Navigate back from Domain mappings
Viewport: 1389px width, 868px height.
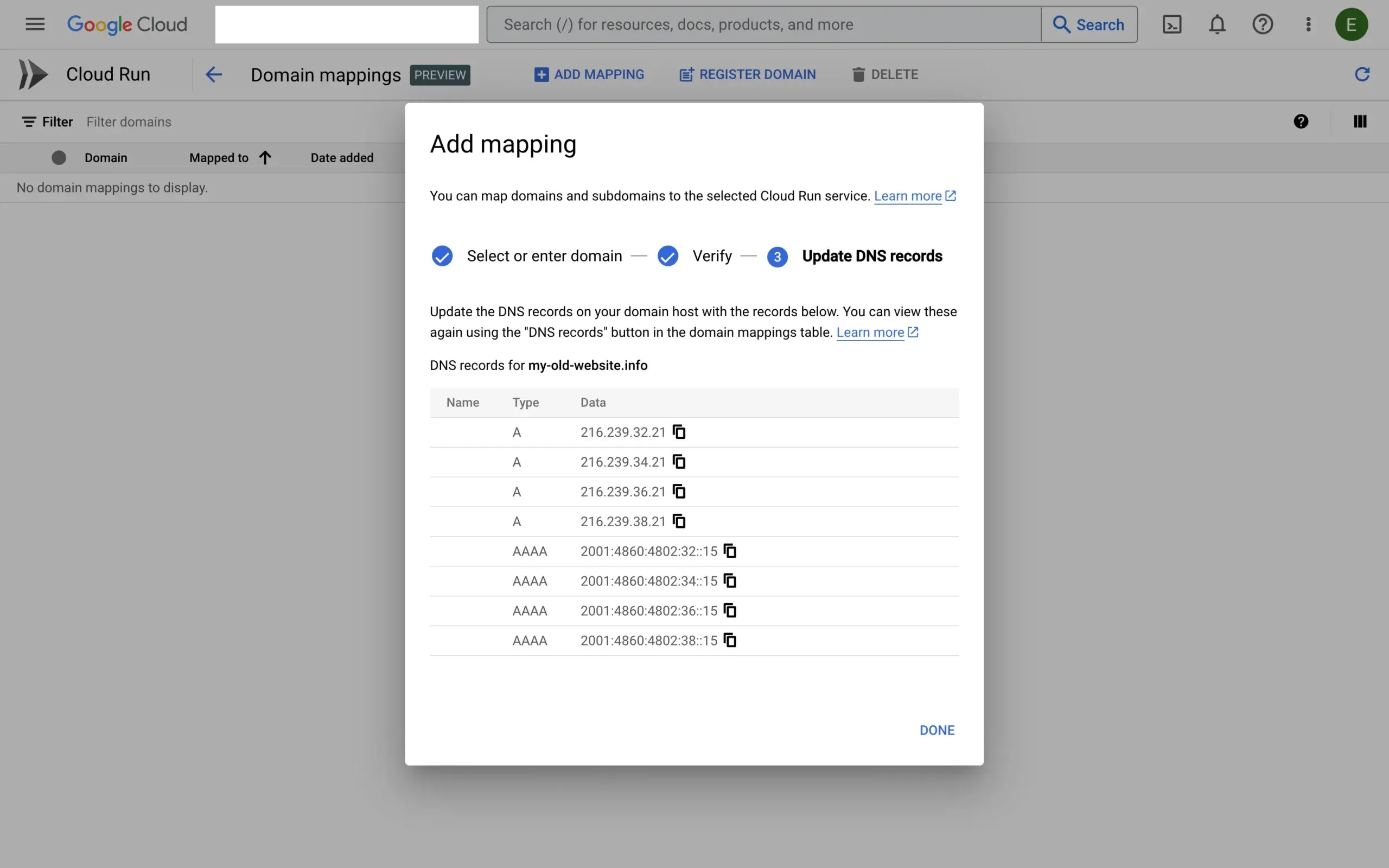214,74
